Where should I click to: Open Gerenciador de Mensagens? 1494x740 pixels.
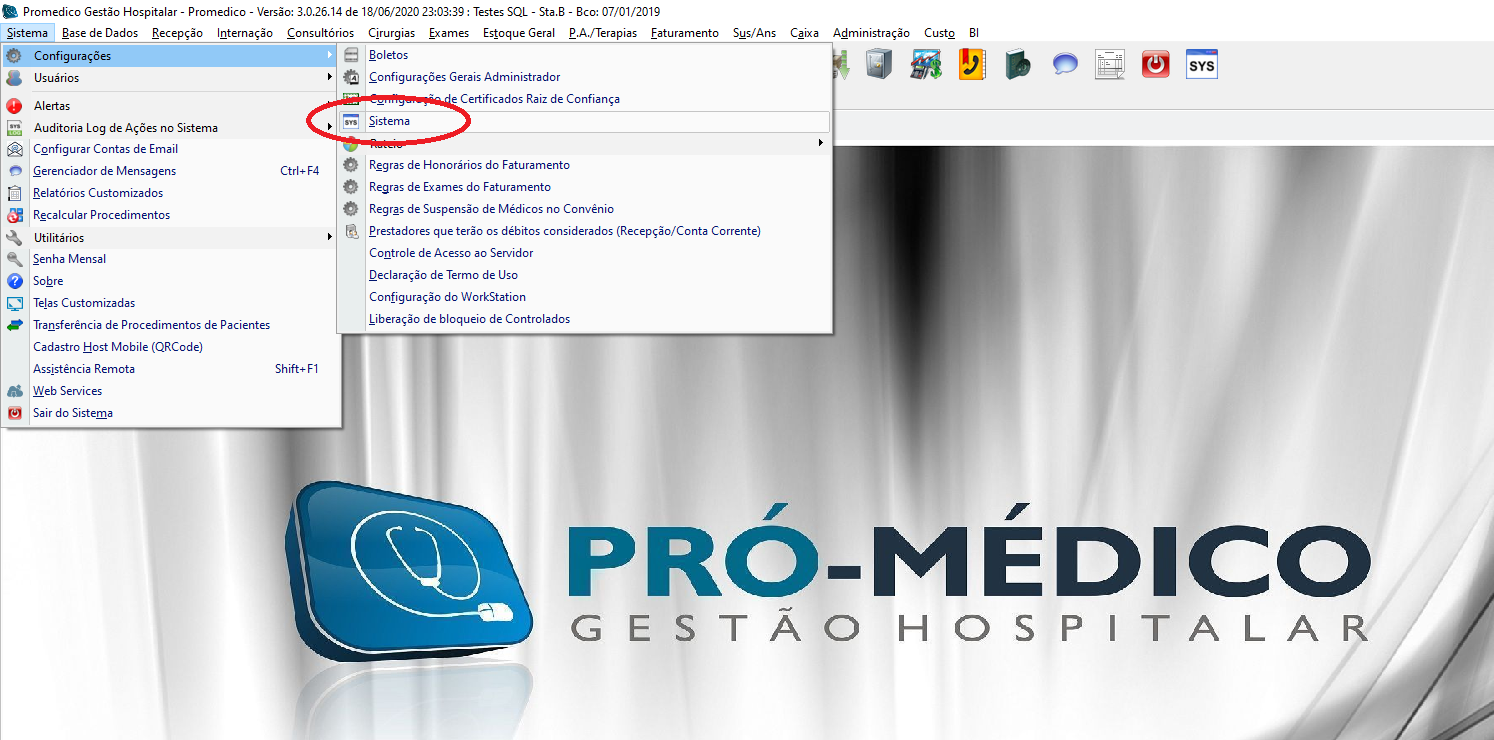(x=170, y=171)
